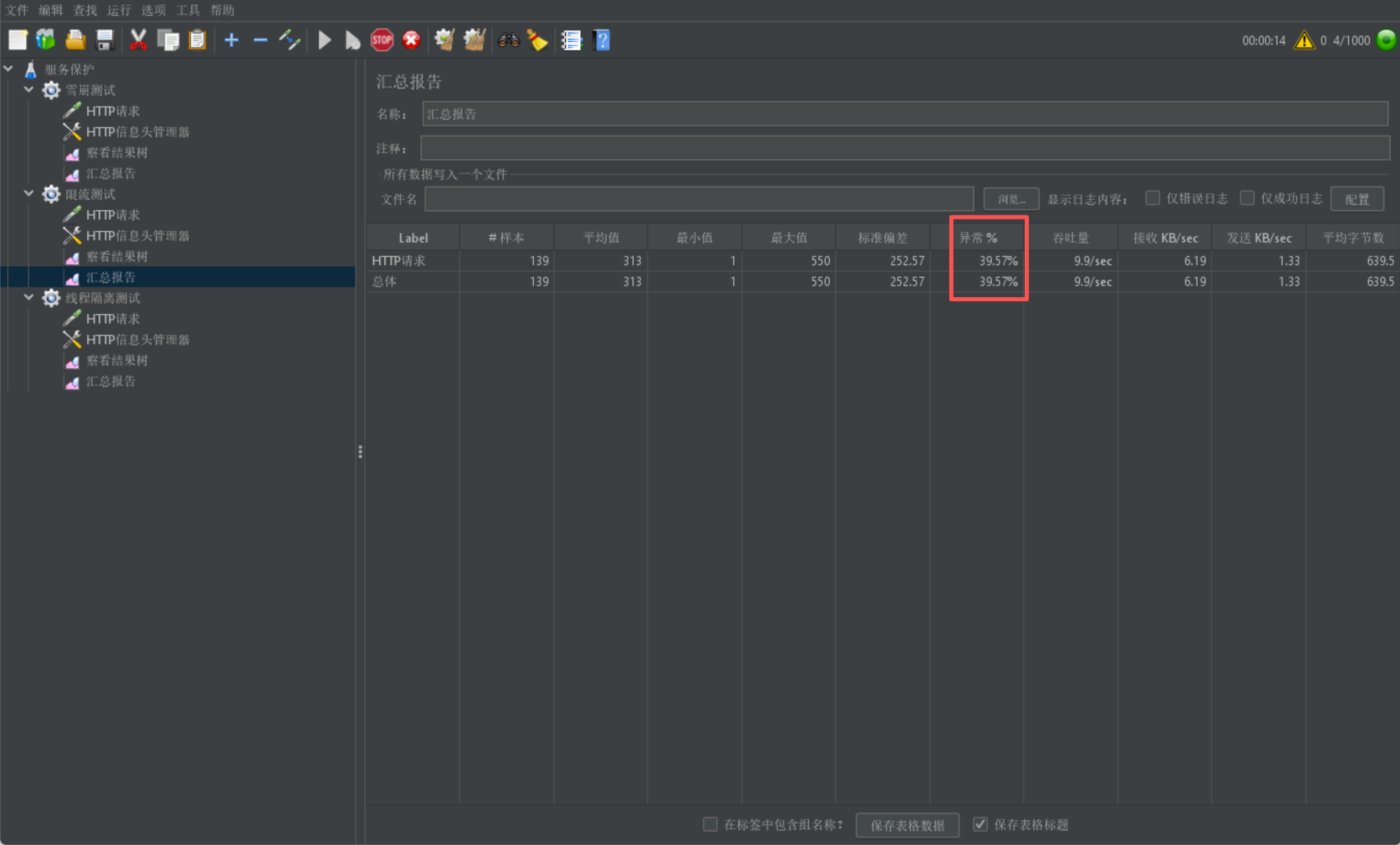Enable the 仅错误日志 checkbox
The width and height of the screenshot is (1400, 845).
1152,199
